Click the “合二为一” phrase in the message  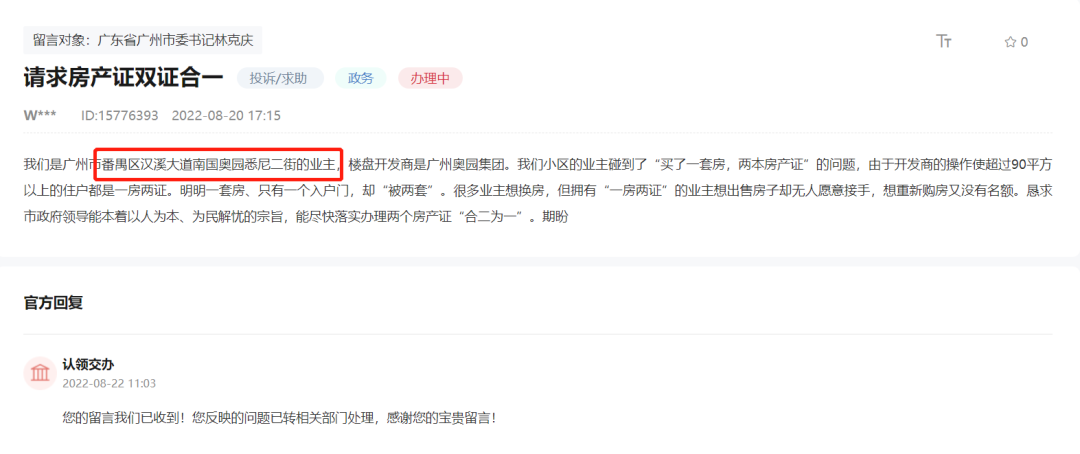pyautogui.click(x=494, y=218)
